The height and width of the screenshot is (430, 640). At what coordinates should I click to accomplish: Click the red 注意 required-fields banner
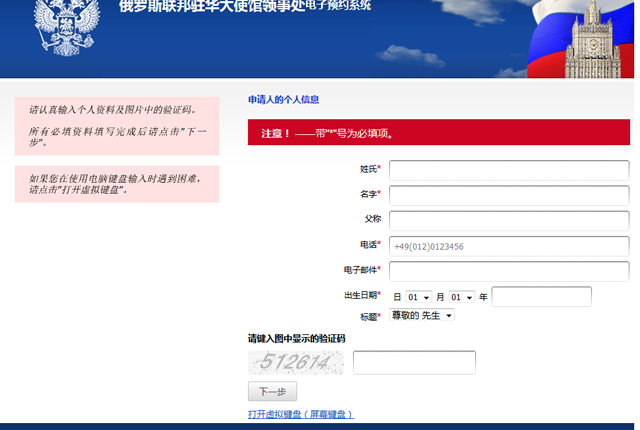point(438,133)
